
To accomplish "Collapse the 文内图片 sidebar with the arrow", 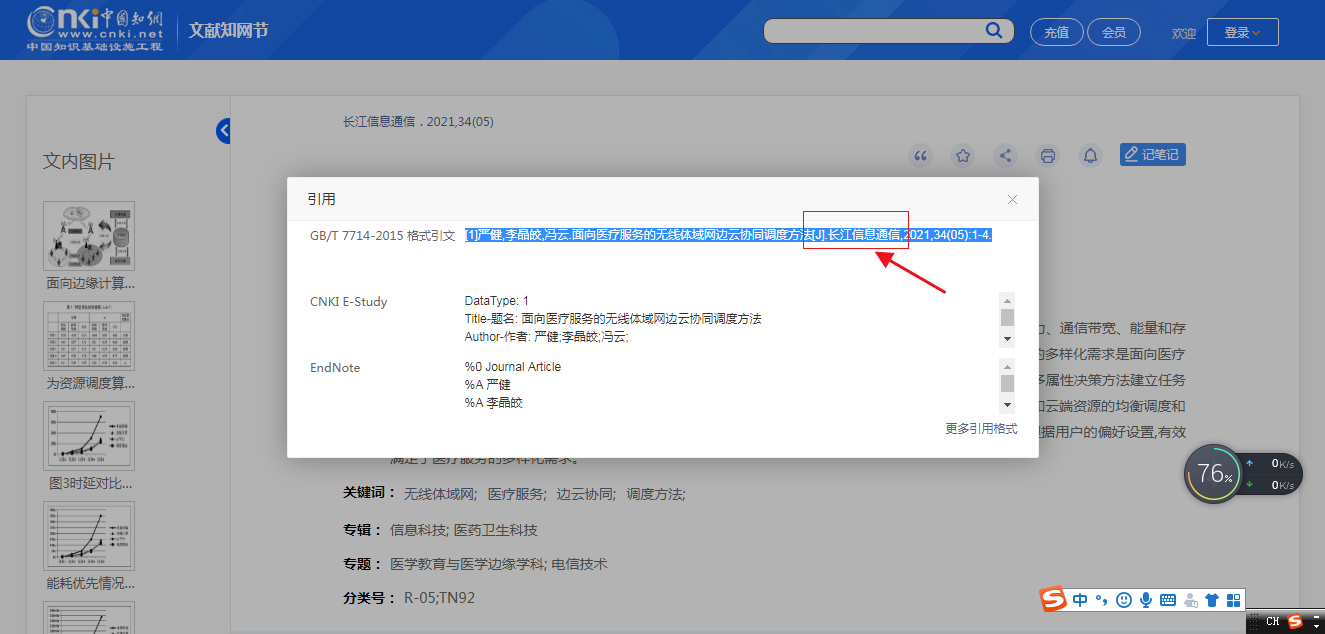I will pos(224,131).
